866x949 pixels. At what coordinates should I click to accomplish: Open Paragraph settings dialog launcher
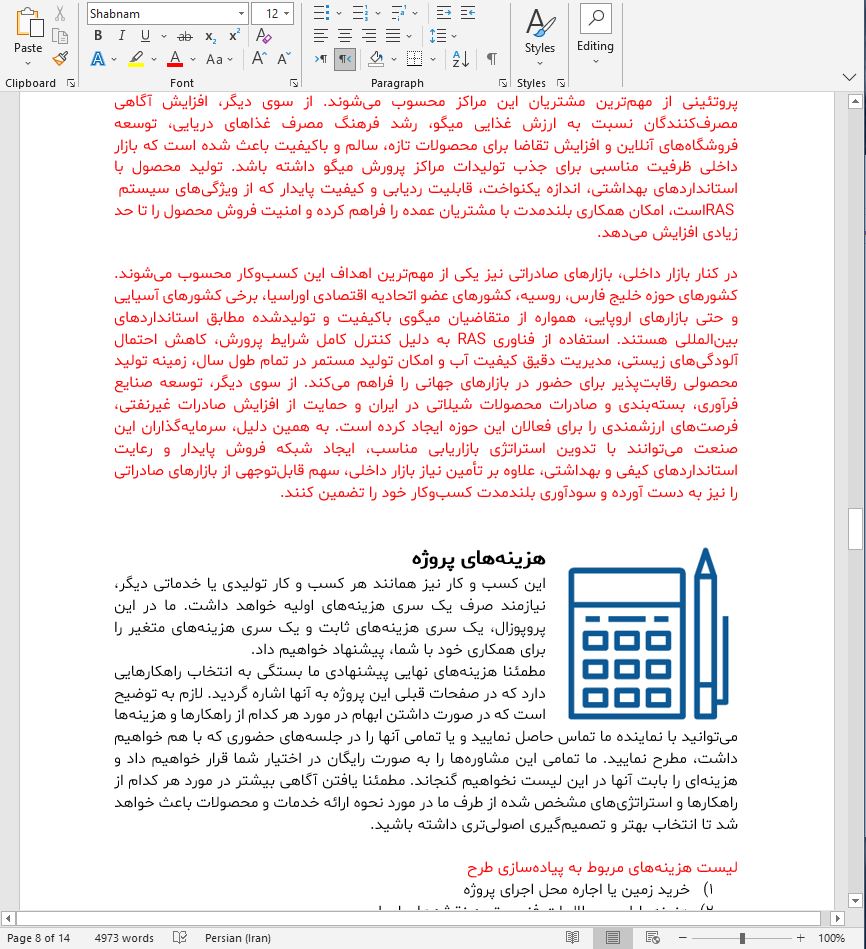[502, 83]
